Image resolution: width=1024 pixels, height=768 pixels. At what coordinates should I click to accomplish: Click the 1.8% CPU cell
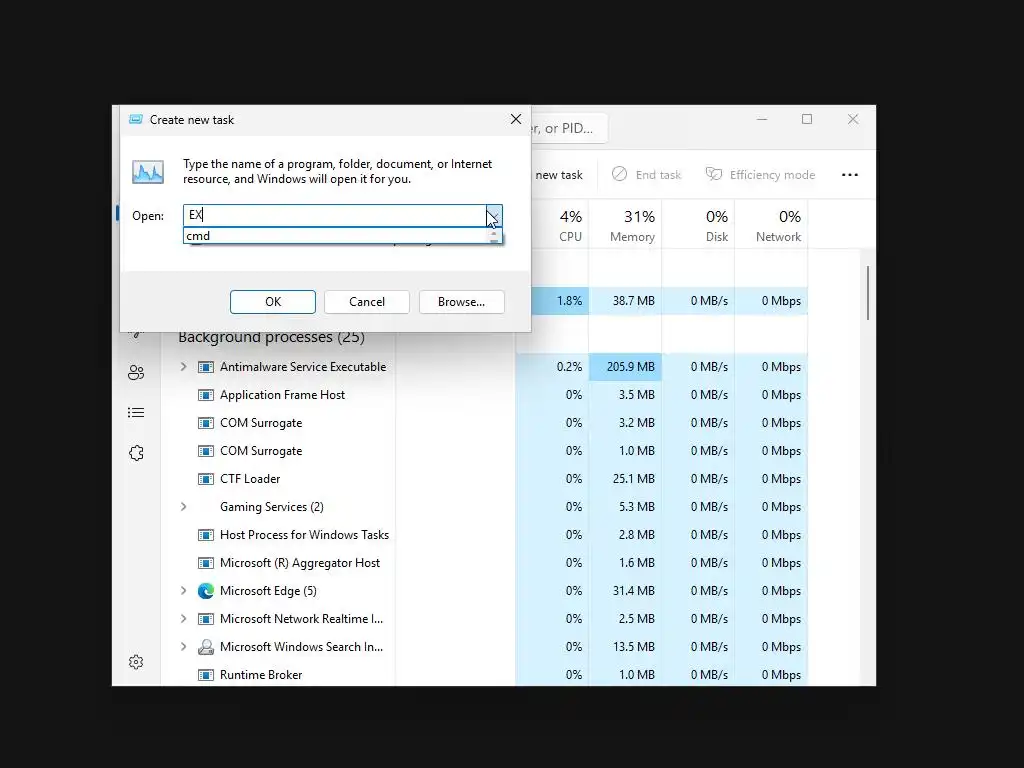point(560,301)
